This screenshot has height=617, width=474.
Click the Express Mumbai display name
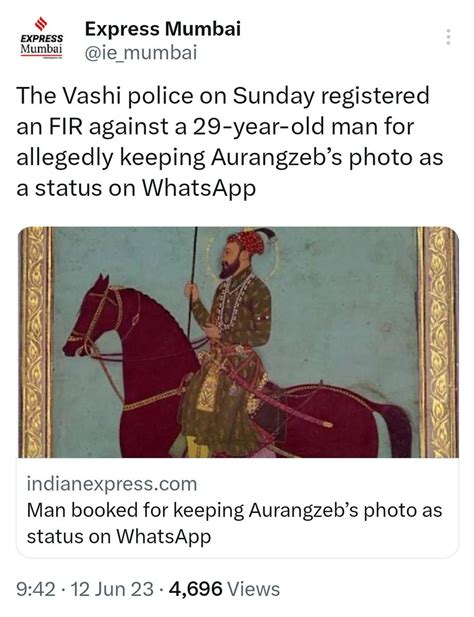click(x=162, y=29)
